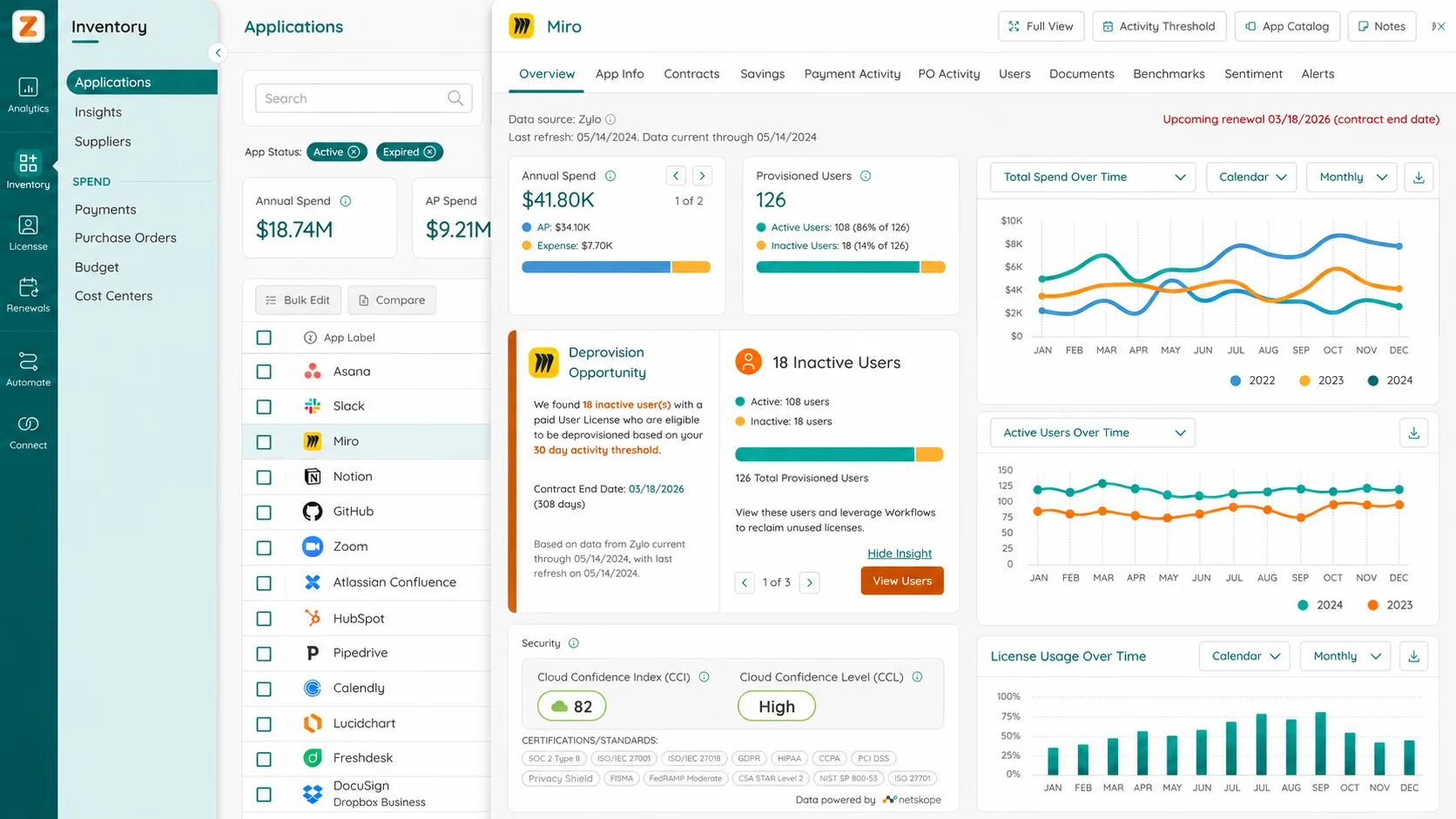Click the Hide Insight link

(900, 554)
